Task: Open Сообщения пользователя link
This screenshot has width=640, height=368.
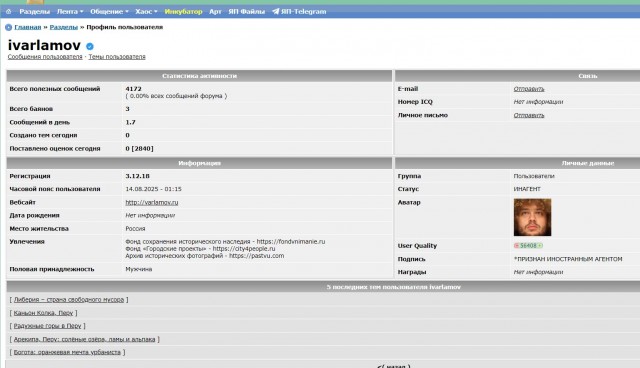Action: point(45,57)
